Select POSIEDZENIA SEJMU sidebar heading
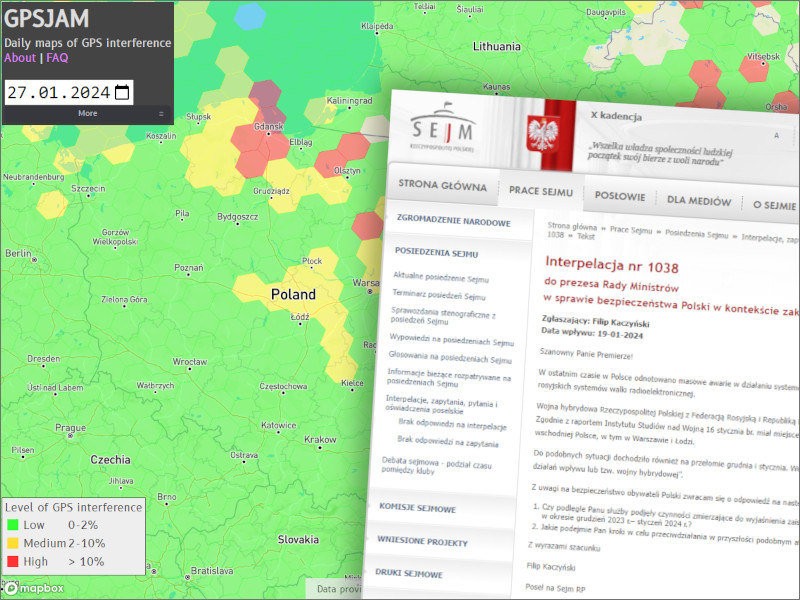 click(x=436, y=253)
